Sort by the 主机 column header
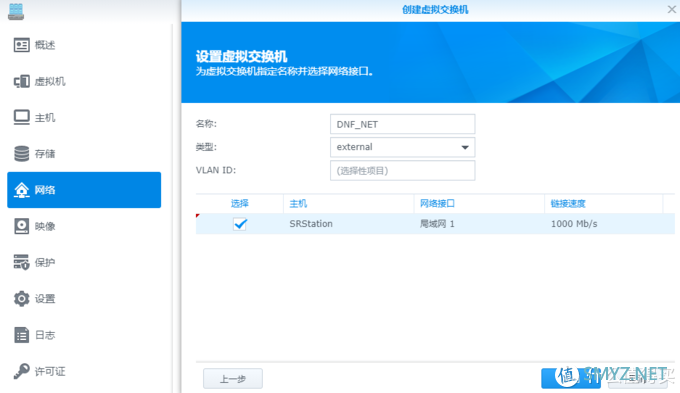Viewport: 680px width, 393px height. (349, 203)
